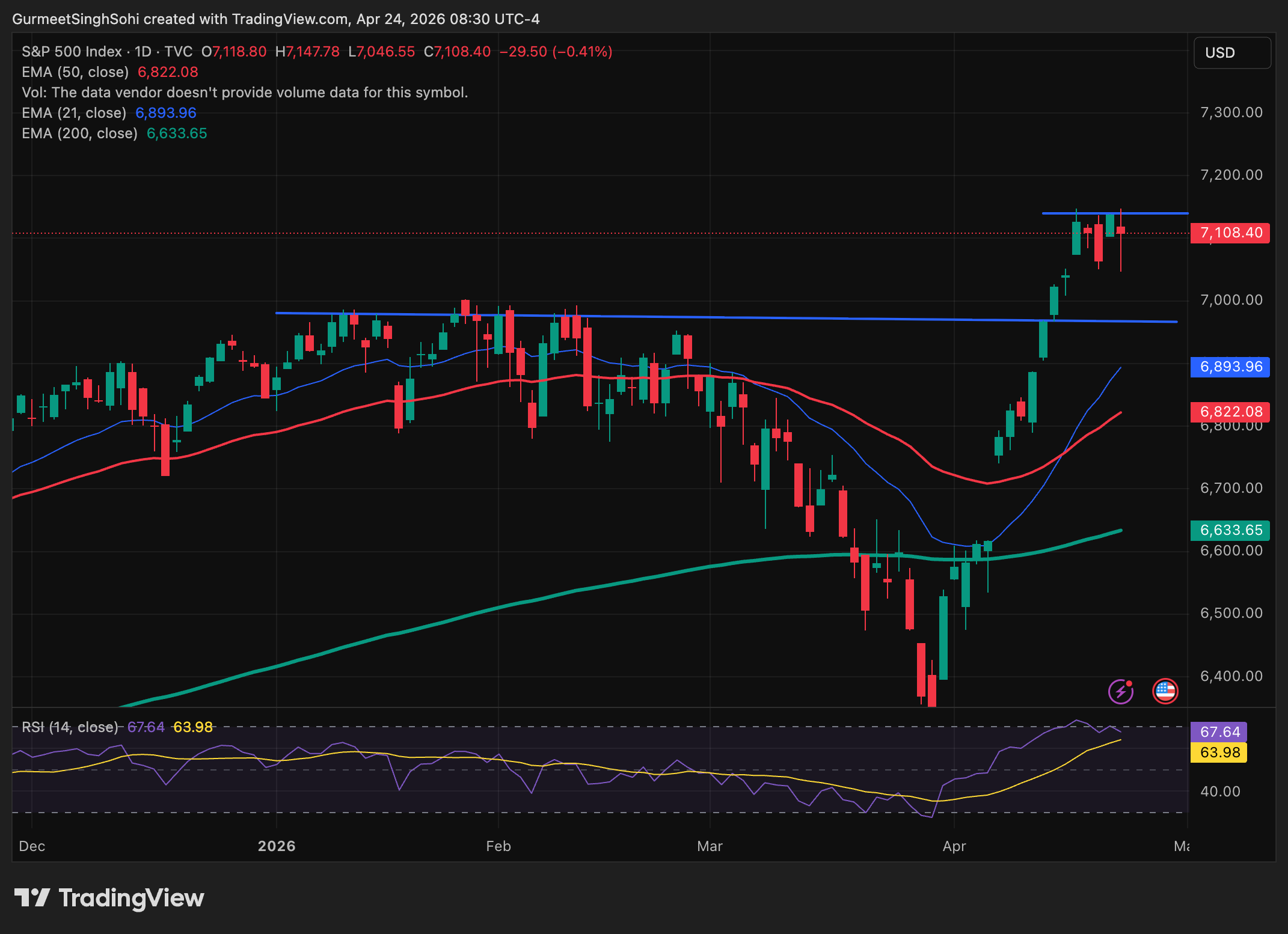
Task: Click the open value O7,118.80
Action: 234,52
